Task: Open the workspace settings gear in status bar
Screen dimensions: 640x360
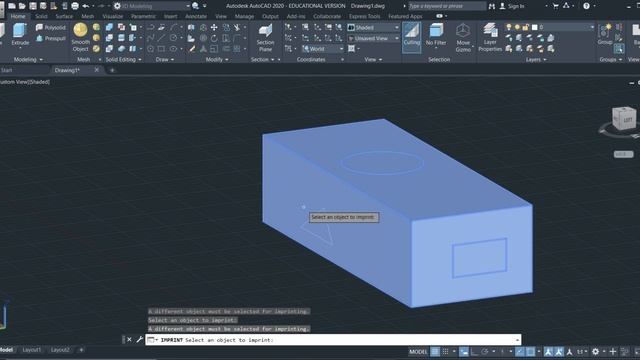Action: [596, 351]
